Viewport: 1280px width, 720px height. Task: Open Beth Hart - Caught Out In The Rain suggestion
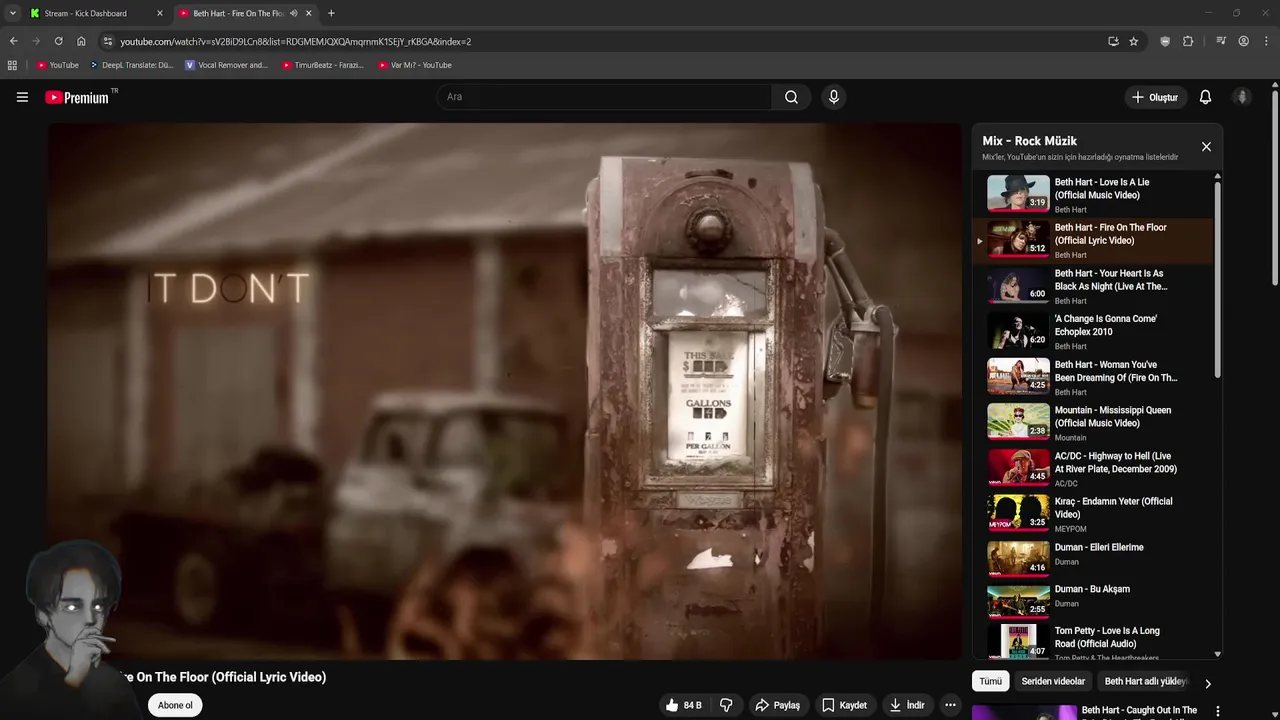click(1139, 711)
